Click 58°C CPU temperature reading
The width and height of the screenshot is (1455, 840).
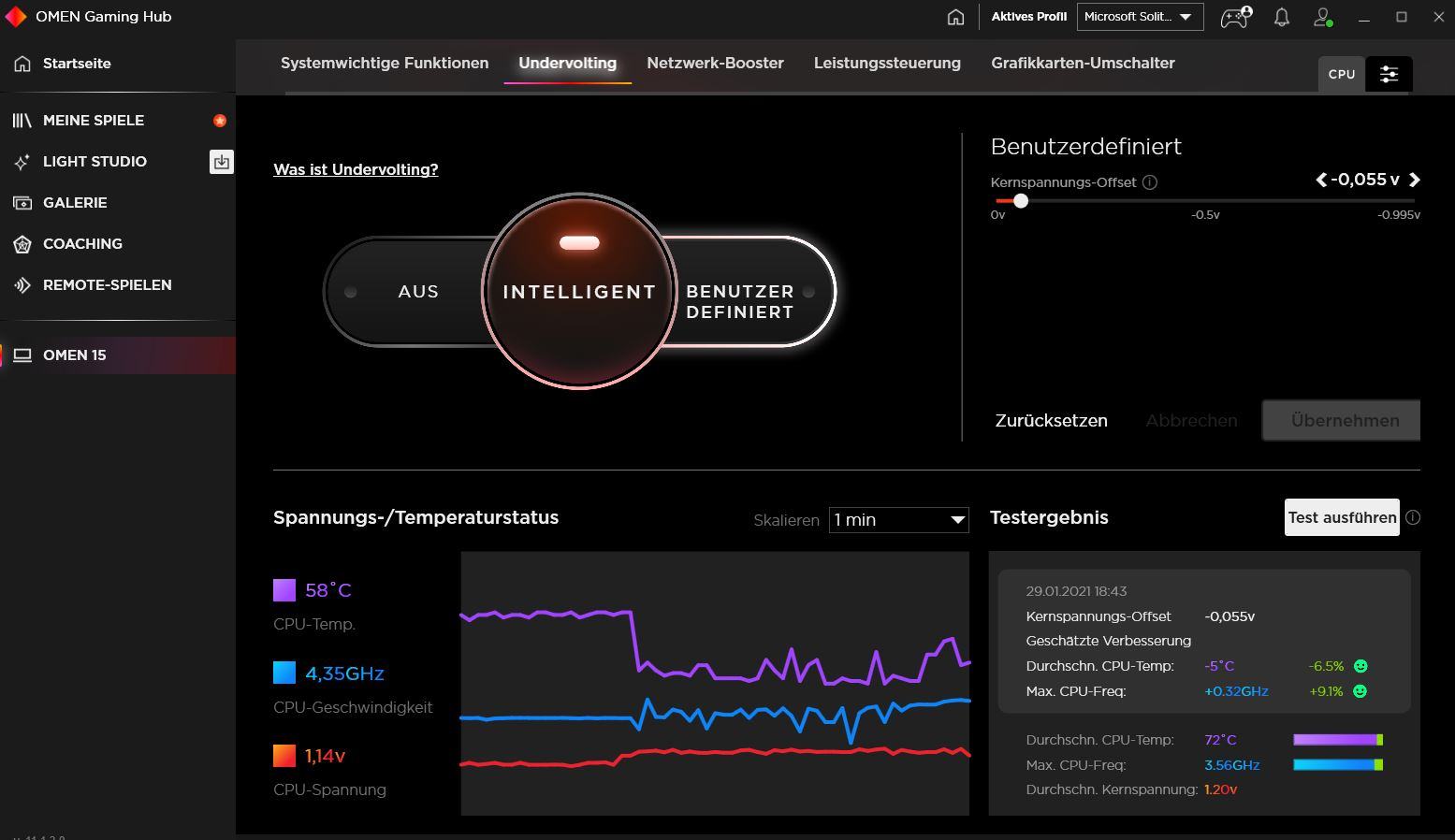tap(328, 590)
